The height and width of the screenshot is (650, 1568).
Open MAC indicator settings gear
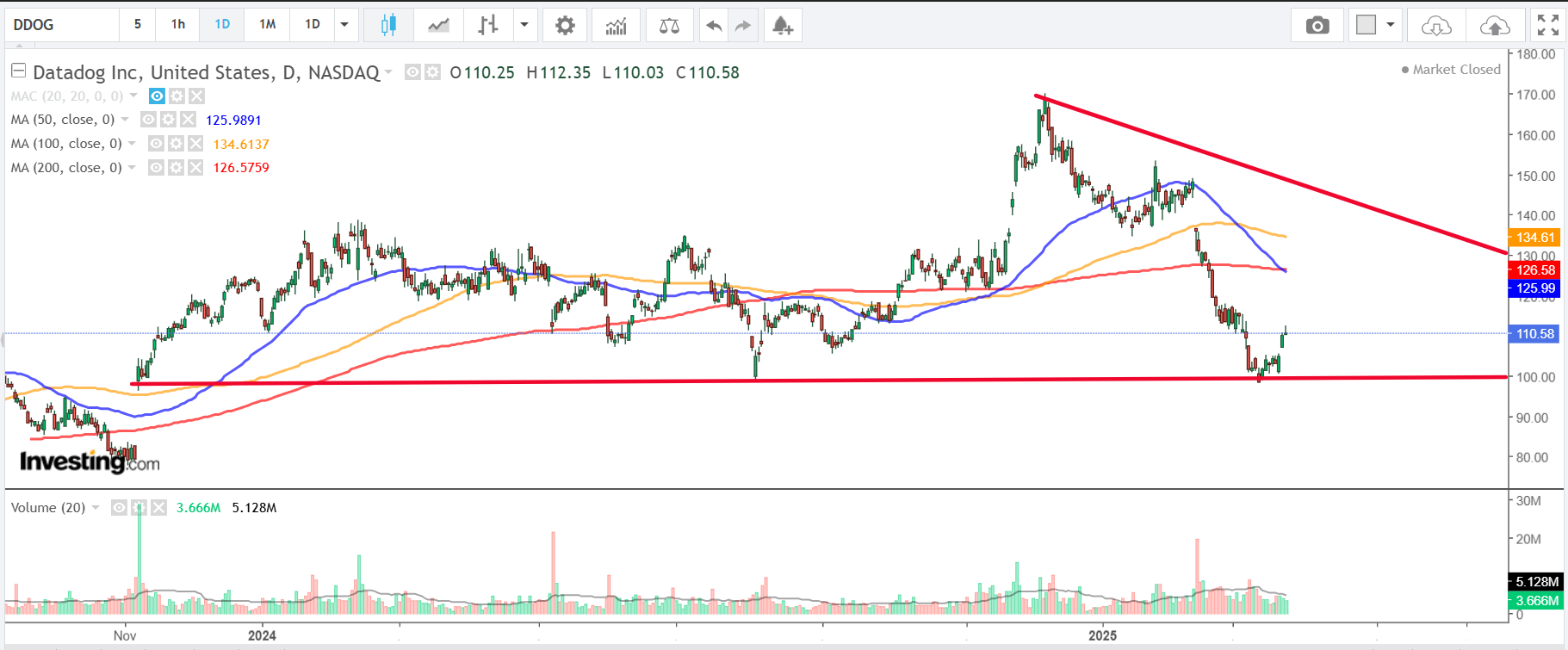click(x=177, y=96)
